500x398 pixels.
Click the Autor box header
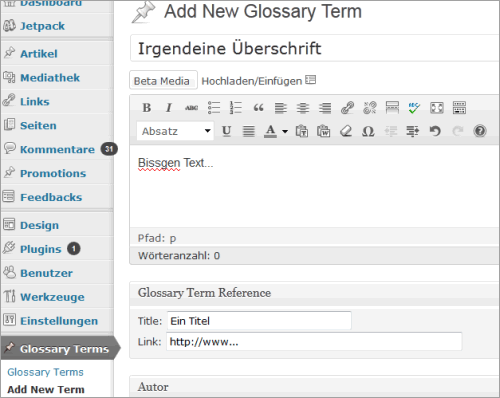point(315,387)
